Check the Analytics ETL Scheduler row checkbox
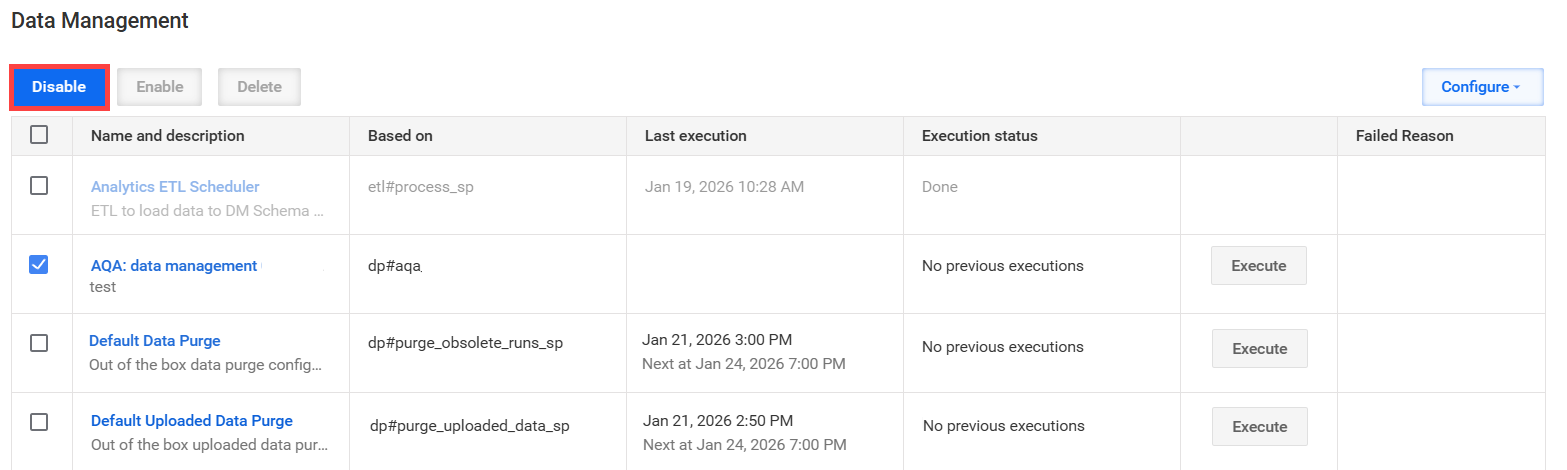The image size is (1567, 470). [39, 186]
